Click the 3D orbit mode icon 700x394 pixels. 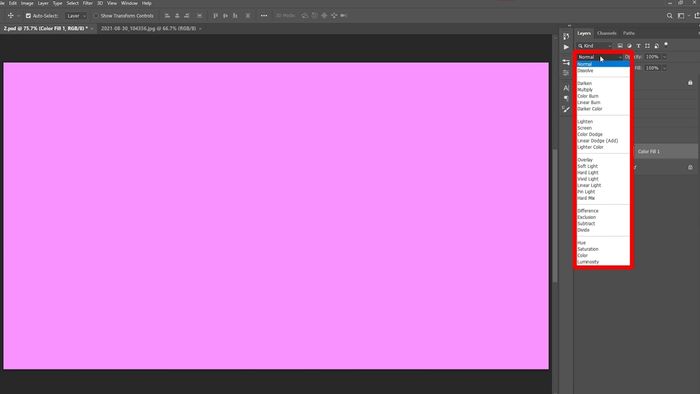pyautogui.click(x=304, y=16)
